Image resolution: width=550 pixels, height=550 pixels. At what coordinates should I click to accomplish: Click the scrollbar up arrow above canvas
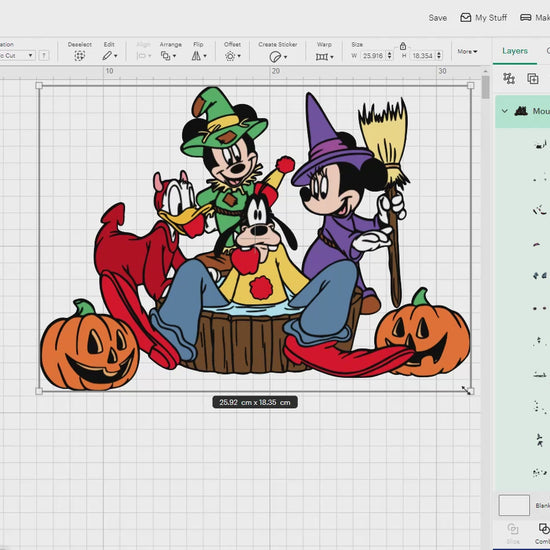point(485,71)
